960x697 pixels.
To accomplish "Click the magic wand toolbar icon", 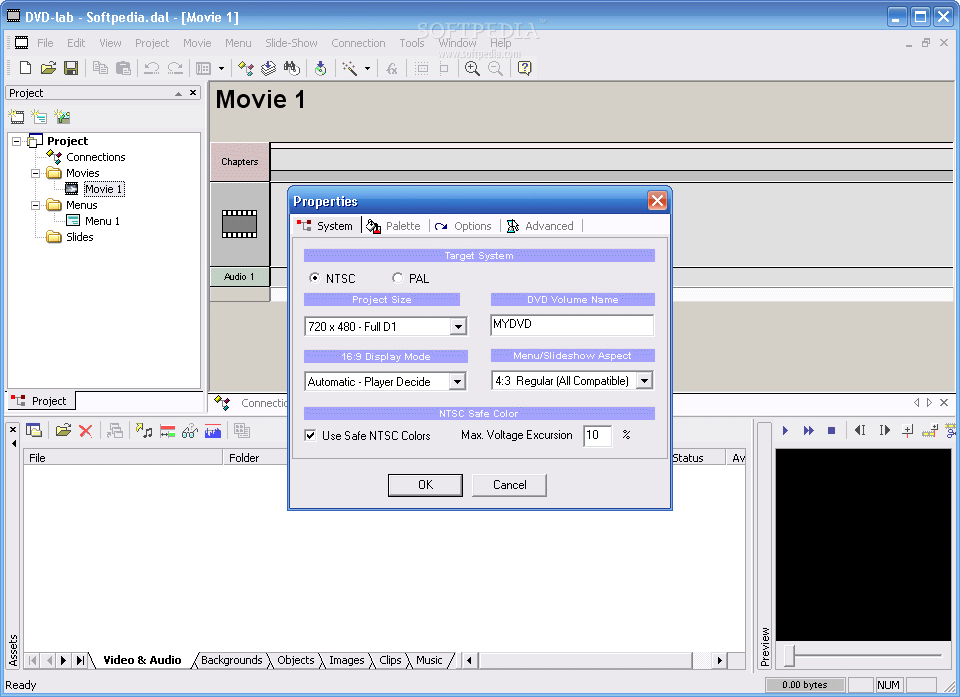I will coord(350,68).
